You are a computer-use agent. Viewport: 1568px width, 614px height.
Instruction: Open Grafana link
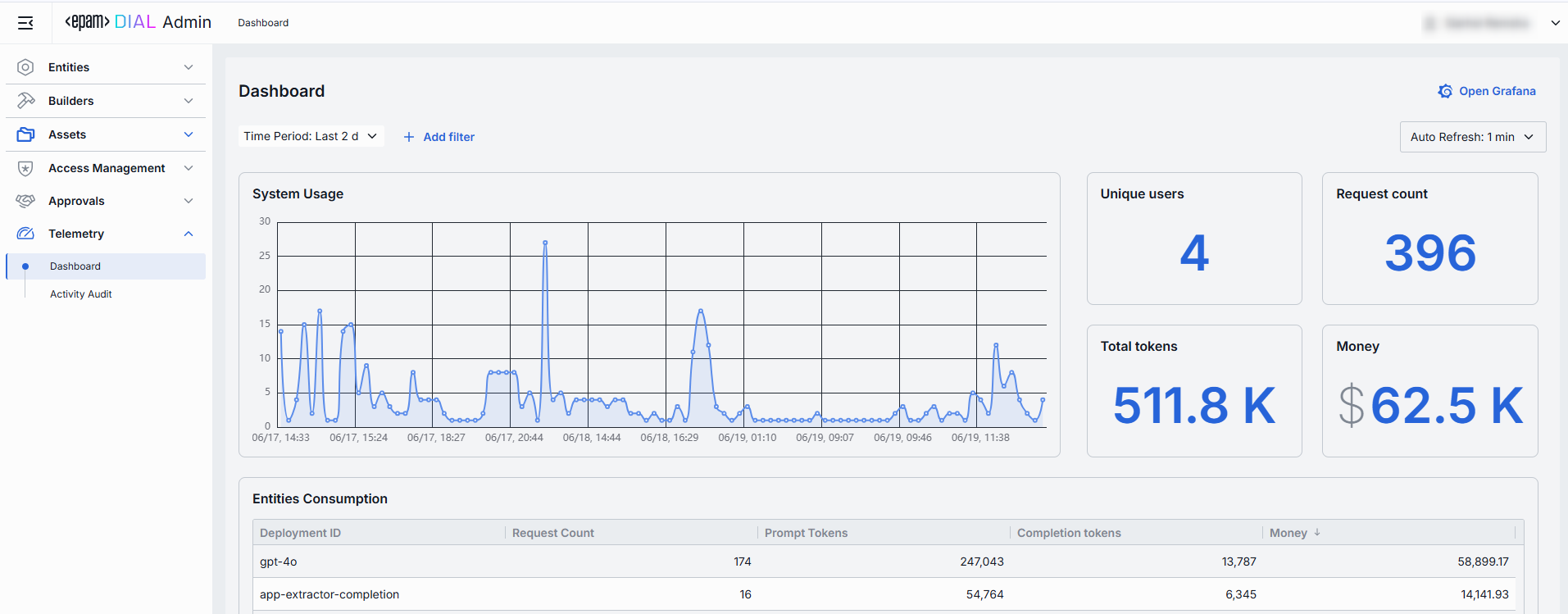[1497, 91]
